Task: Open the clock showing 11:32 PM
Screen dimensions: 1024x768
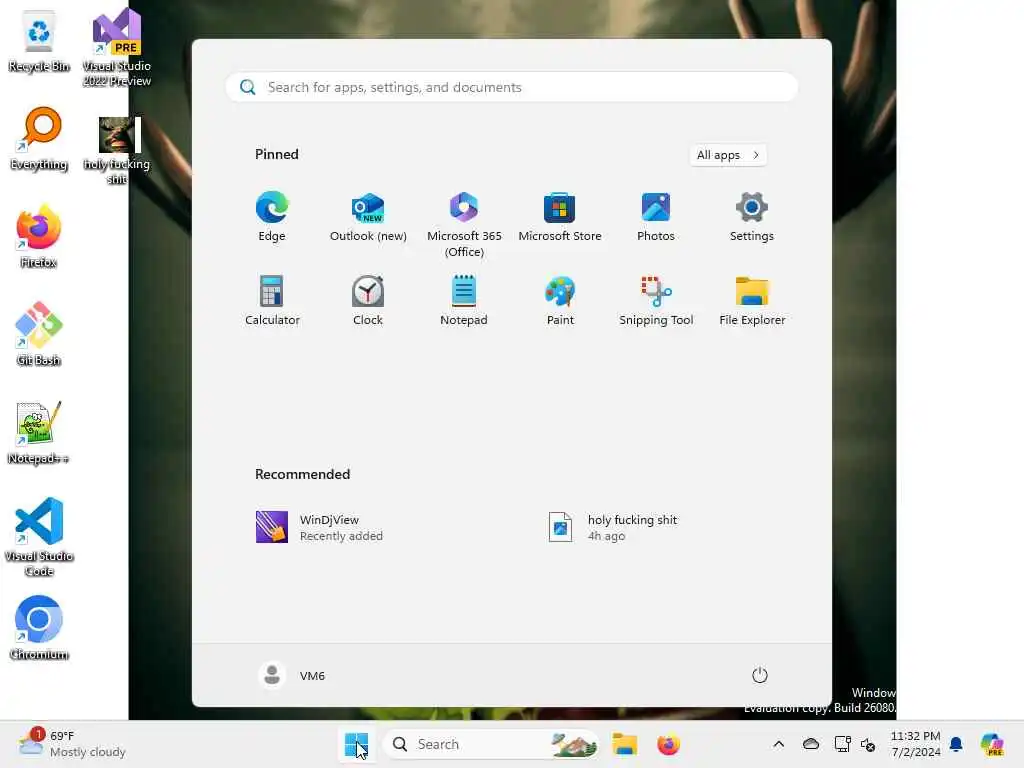Action: (916, 744)
